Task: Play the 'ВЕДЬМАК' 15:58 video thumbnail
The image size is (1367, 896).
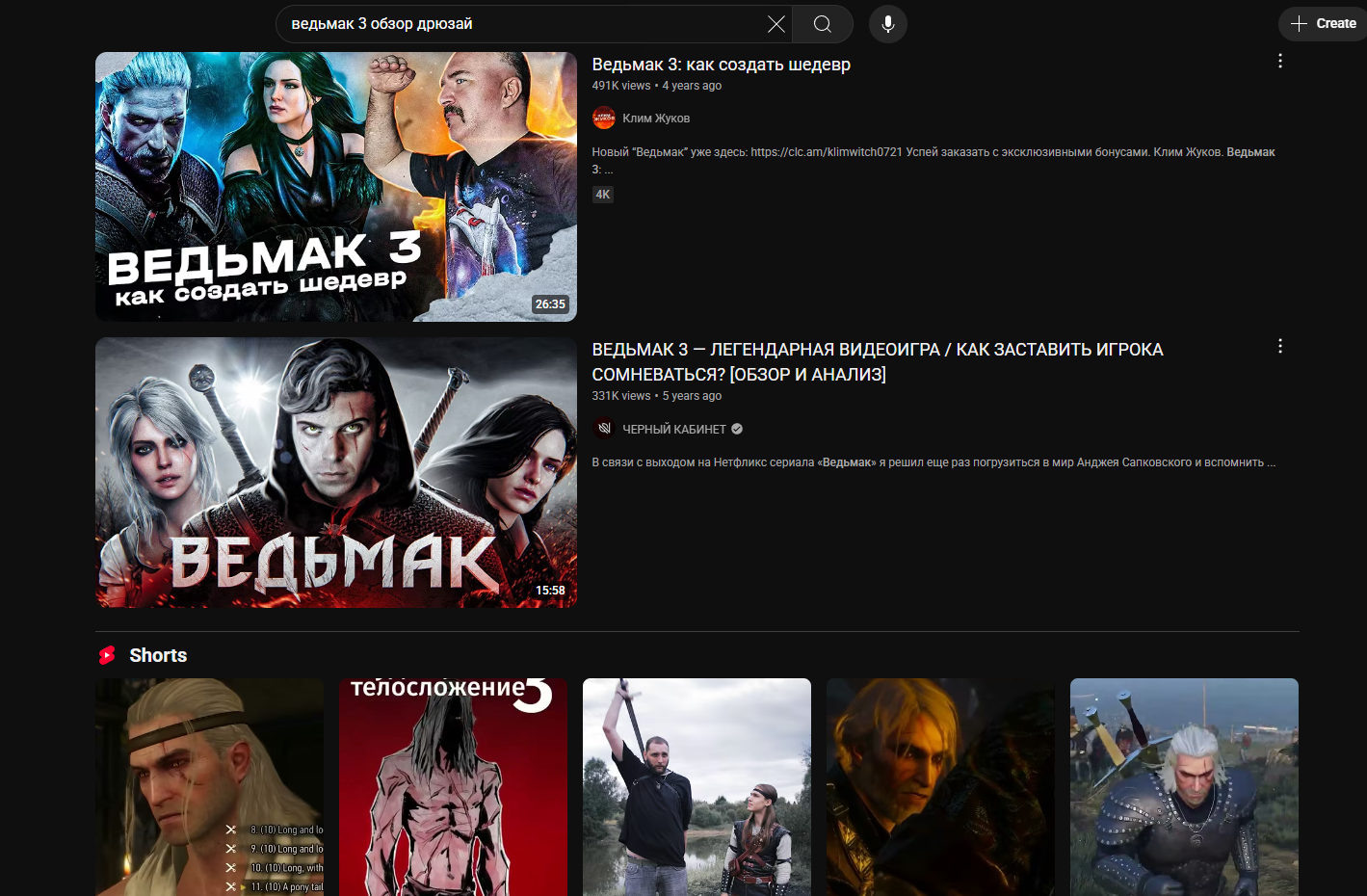Action: tap(336, 472)
